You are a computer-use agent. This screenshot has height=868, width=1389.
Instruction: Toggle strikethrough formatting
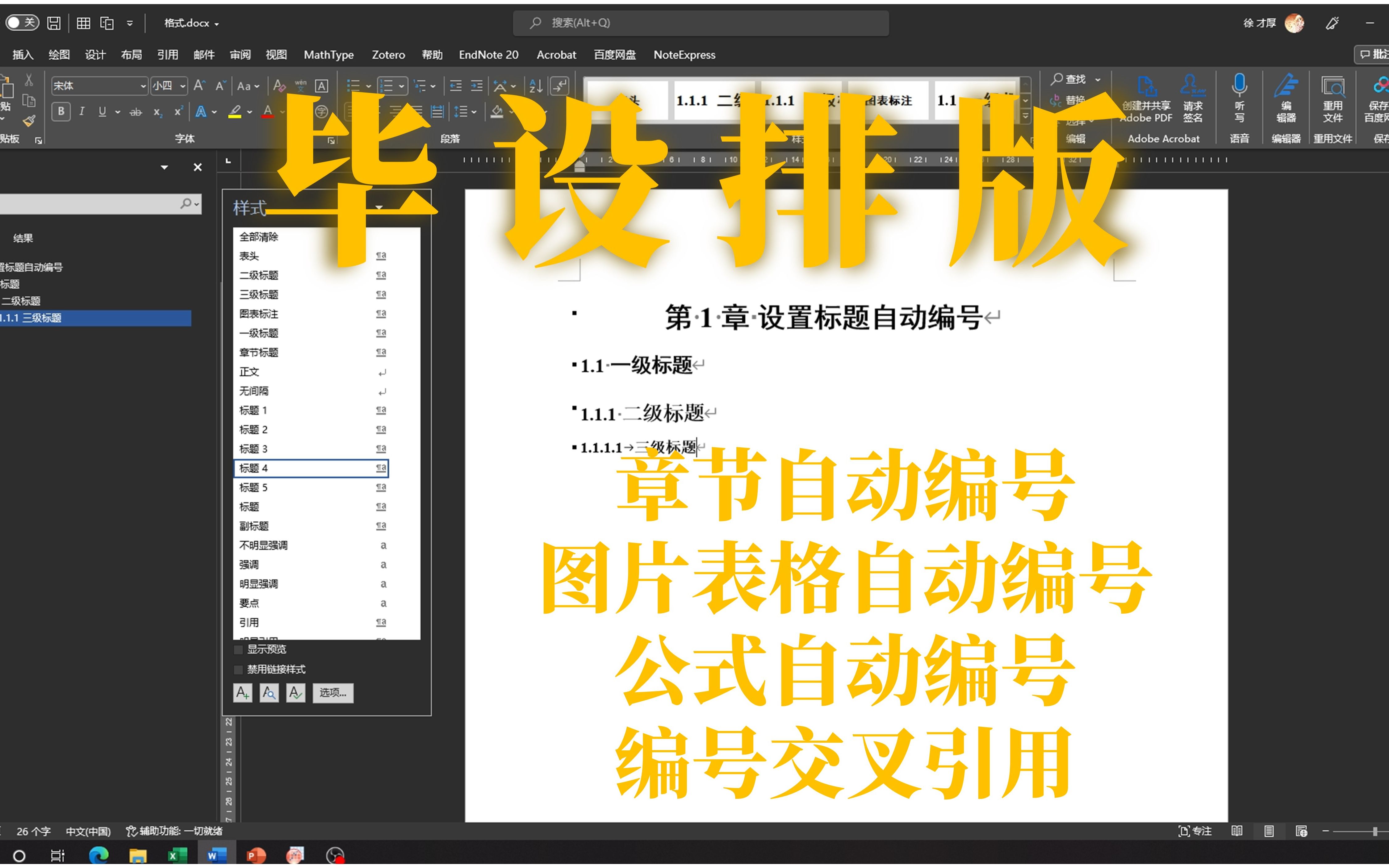[x=136, y=112]
